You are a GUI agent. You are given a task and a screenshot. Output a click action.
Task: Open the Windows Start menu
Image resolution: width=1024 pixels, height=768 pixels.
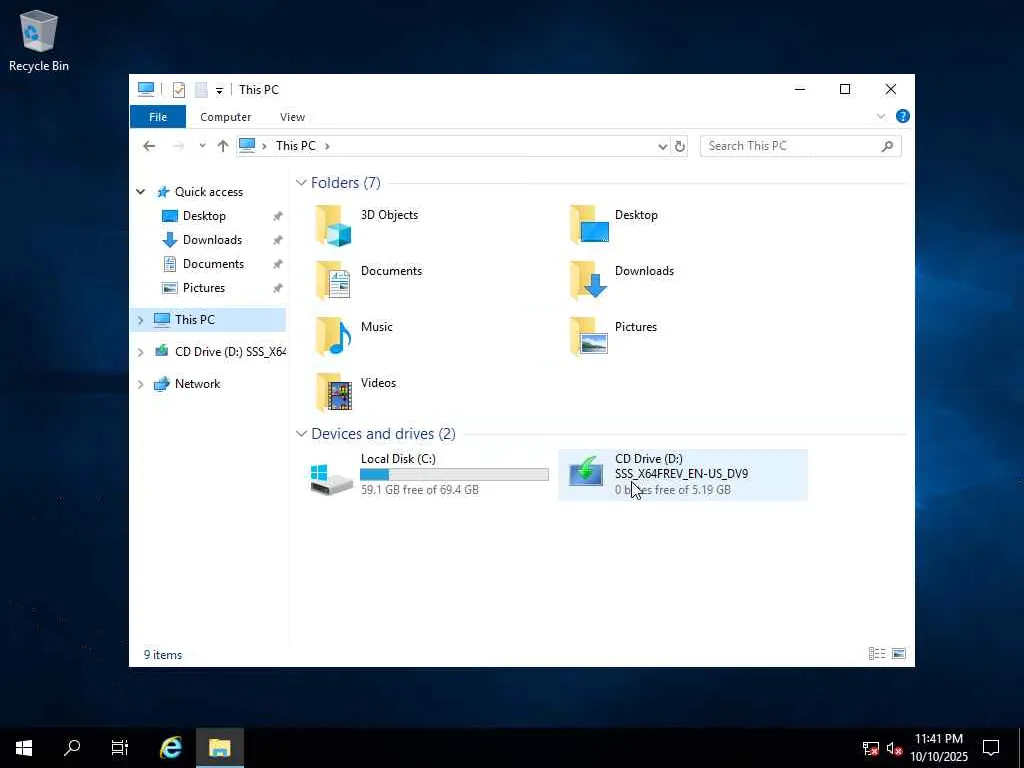pyautogui.click(x=24, y=748)
